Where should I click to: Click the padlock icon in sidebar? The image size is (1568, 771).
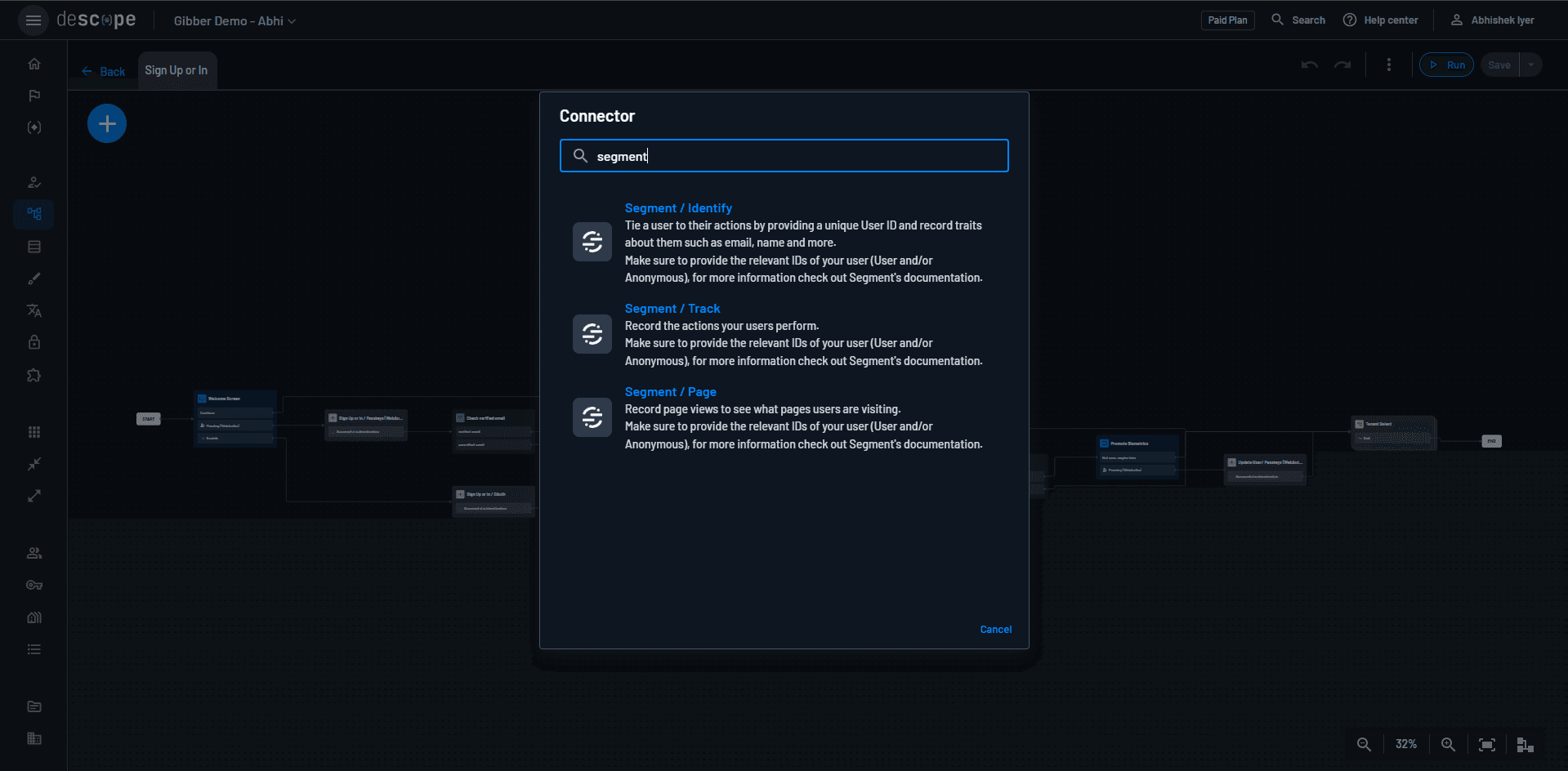34,342
